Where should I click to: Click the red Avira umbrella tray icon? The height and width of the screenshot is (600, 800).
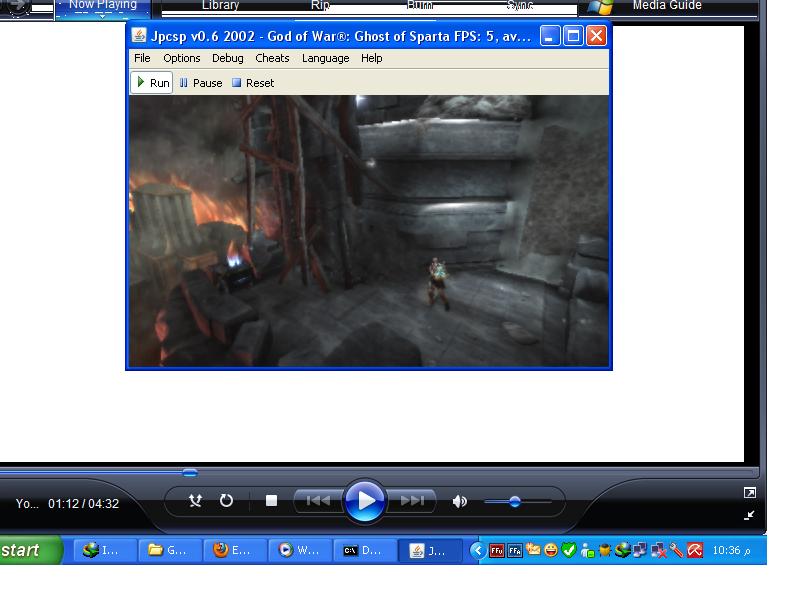tap(695, 550)
